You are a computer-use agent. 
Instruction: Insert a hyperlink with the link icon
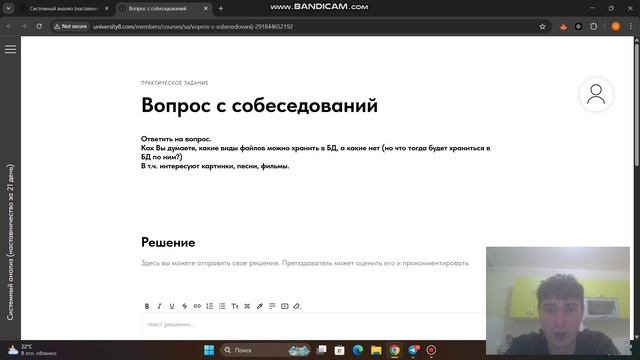(197, 306)
